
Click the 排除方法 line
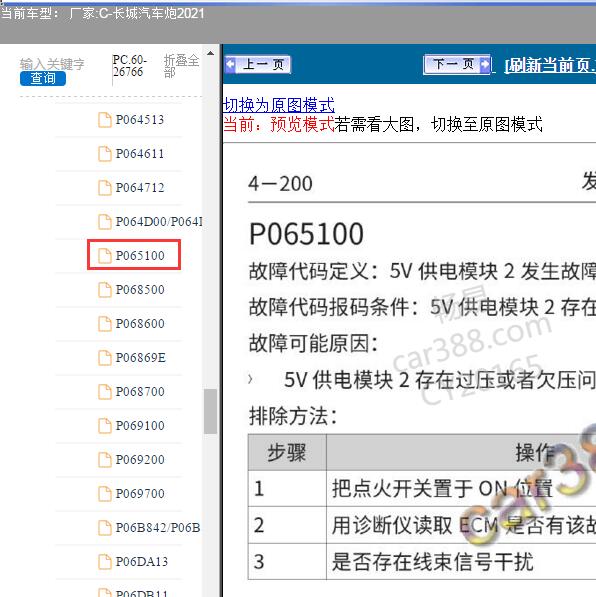[x=293, y=416]
